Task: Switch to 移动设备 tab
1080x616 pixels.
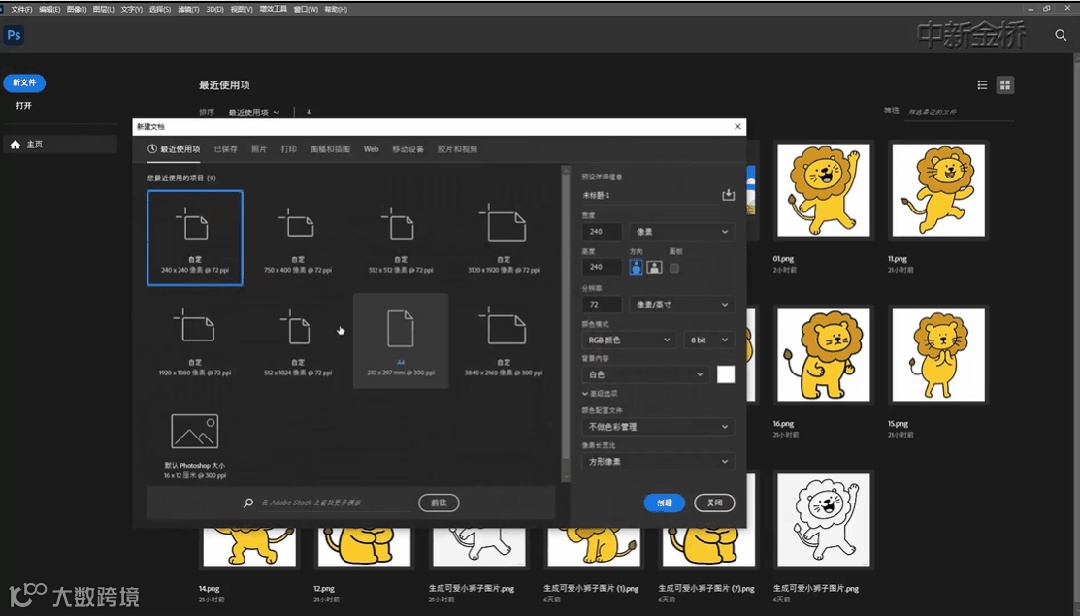Action: point(408,149)
